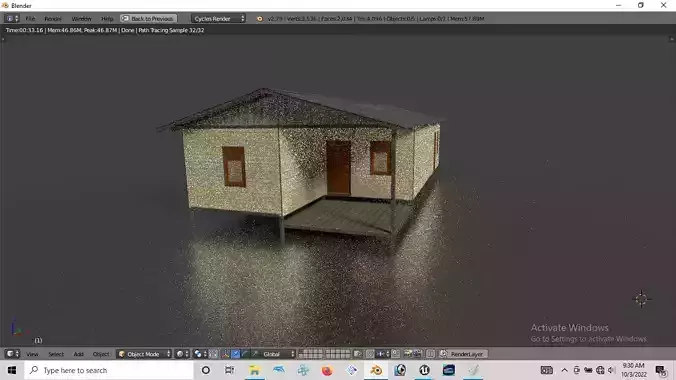Image resolution: width=676 pixels, height=380 pixels.
Task: Open the viewport shading selector
Action: coord(182,354)
